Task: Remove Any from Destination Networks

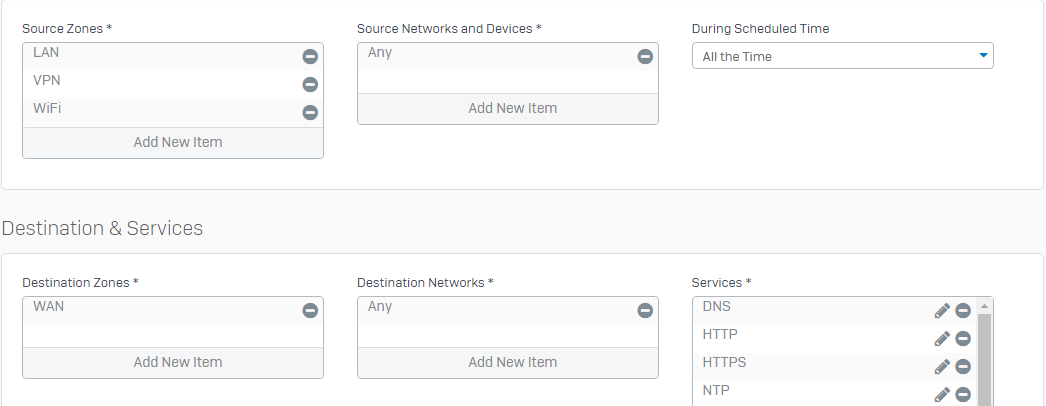Action: pos(645,311)
